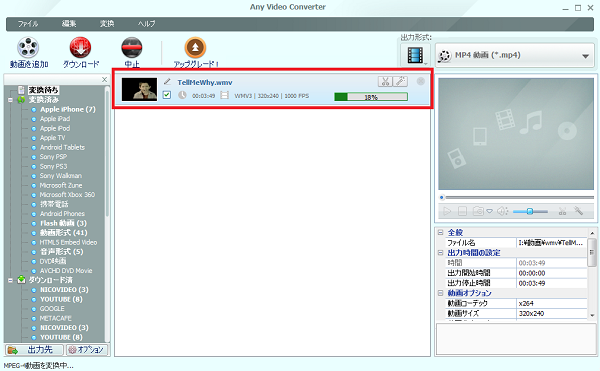Stop conversion with the 中止 icon

tap(132, 47)
